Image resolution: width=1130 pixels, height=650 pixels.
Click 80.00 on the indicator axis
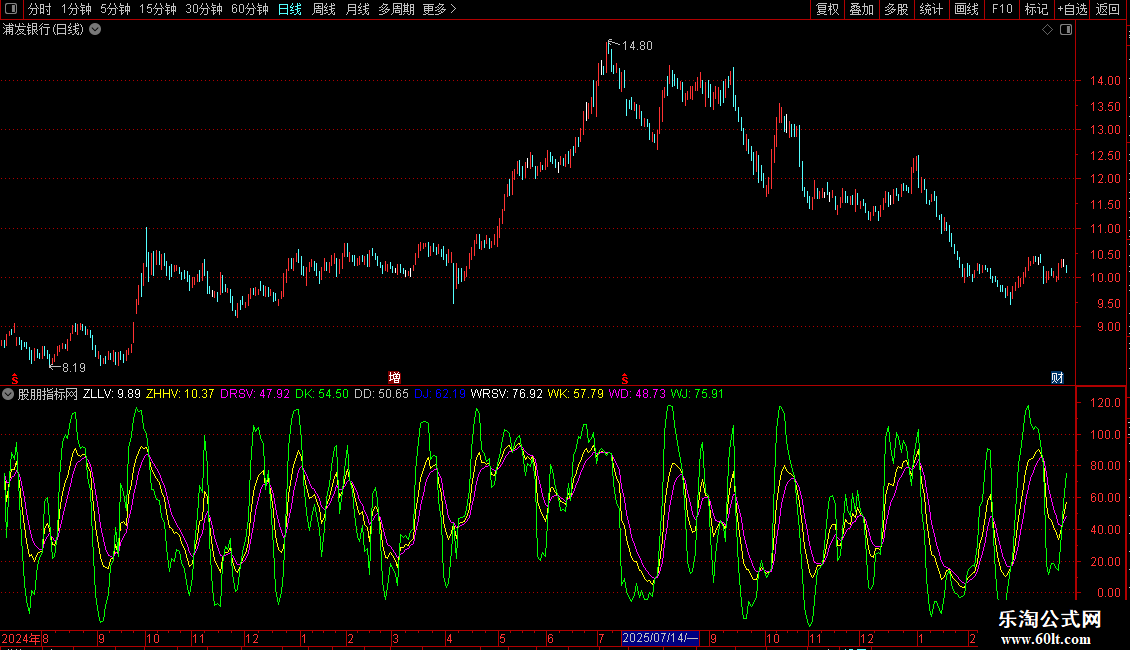click(1105, 466)
